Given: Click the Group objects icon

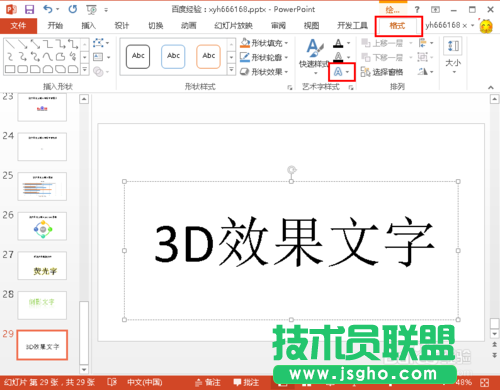Looking at the screenshot, I should (423, 57).
